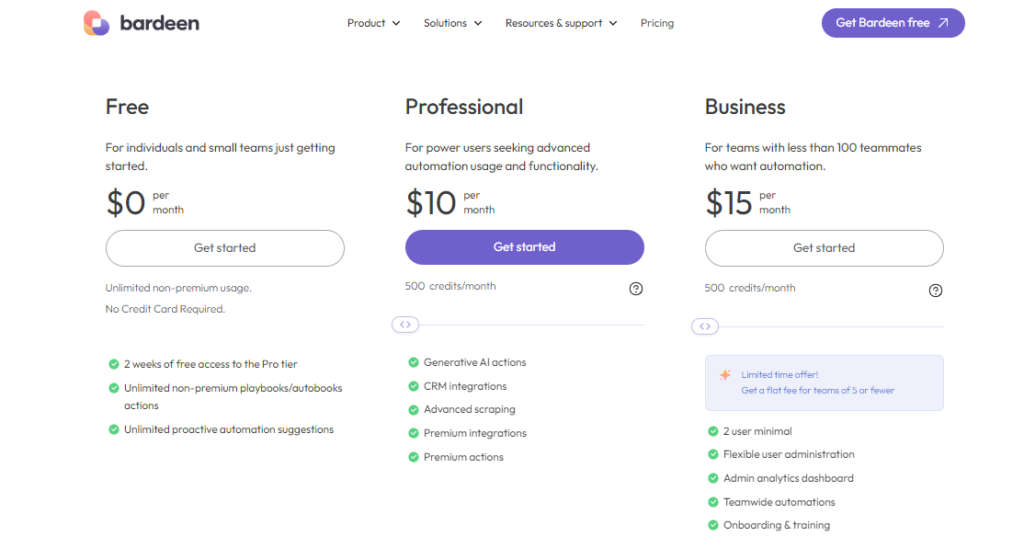The width and height of the screenshot is (1024, 559).
Task: Click the Bardeen logo icon
Action: 96,23
